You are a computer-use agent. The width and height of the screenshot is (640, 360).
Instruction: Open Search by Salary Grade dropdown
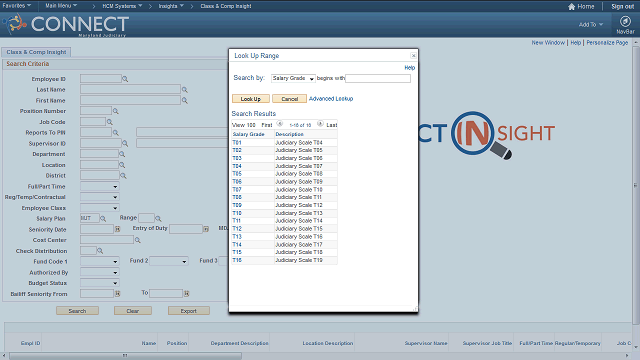point(293,78)
